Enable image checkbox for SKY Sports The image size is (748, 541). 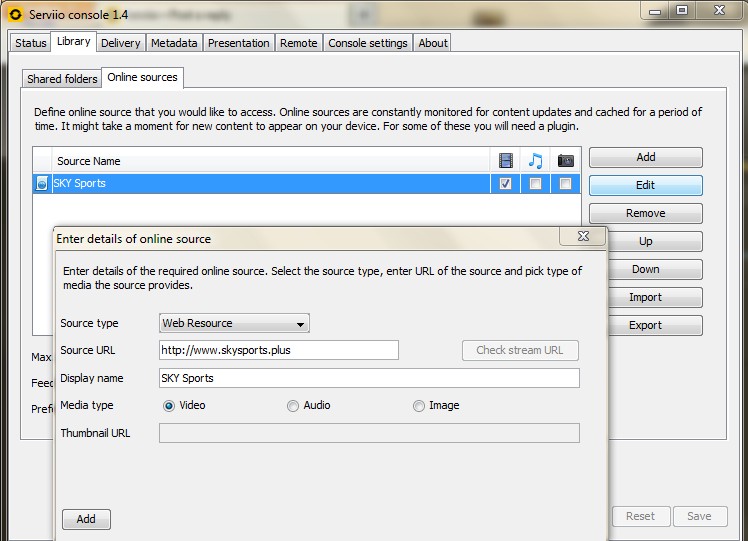click(x=565, y=184)
